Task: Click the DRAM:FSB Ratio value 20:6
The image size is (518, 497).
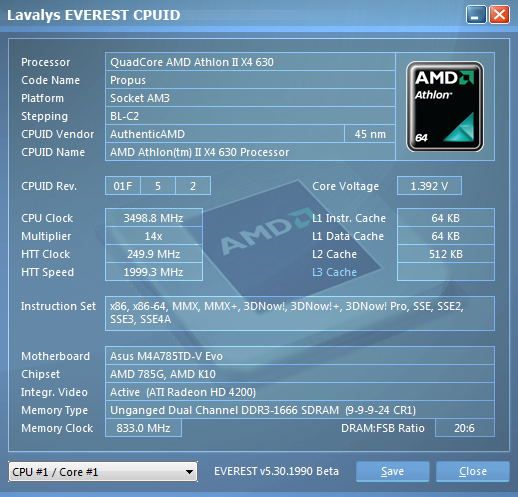Action: coord(465,428)
